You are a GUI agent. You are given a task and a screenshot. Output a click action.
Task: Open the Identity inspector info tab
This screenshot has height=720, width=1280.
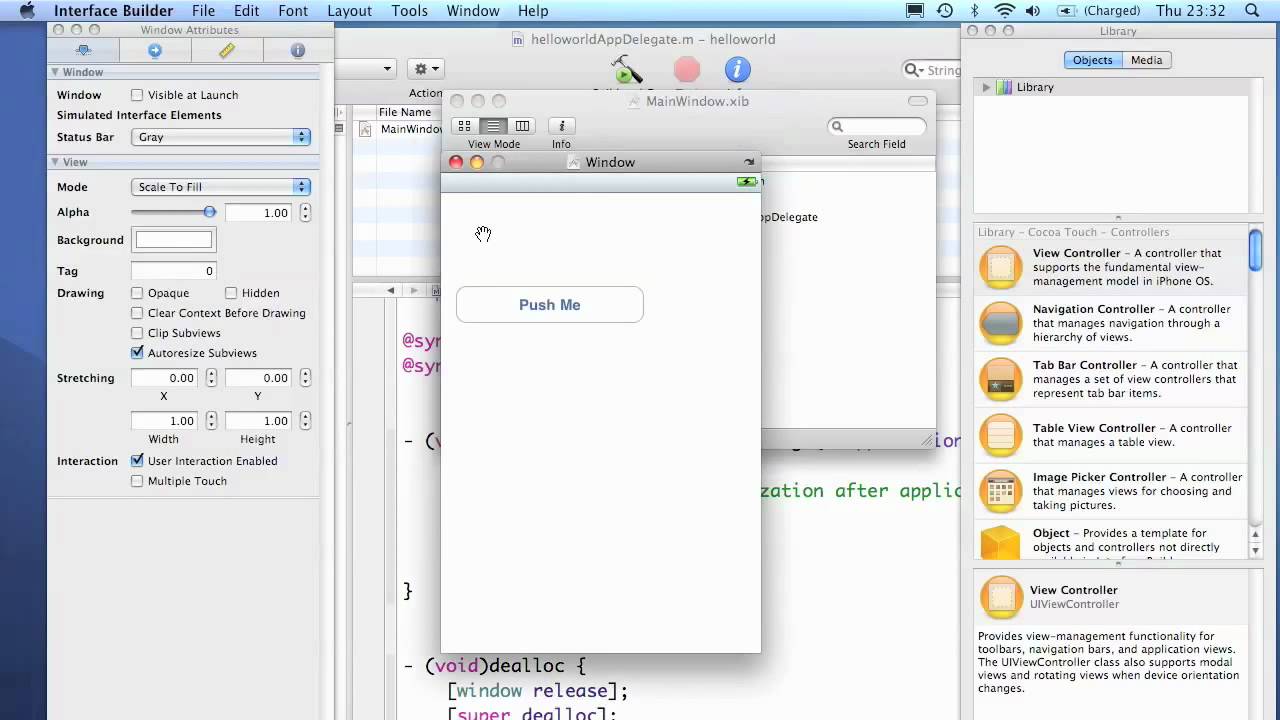[297, 50]
